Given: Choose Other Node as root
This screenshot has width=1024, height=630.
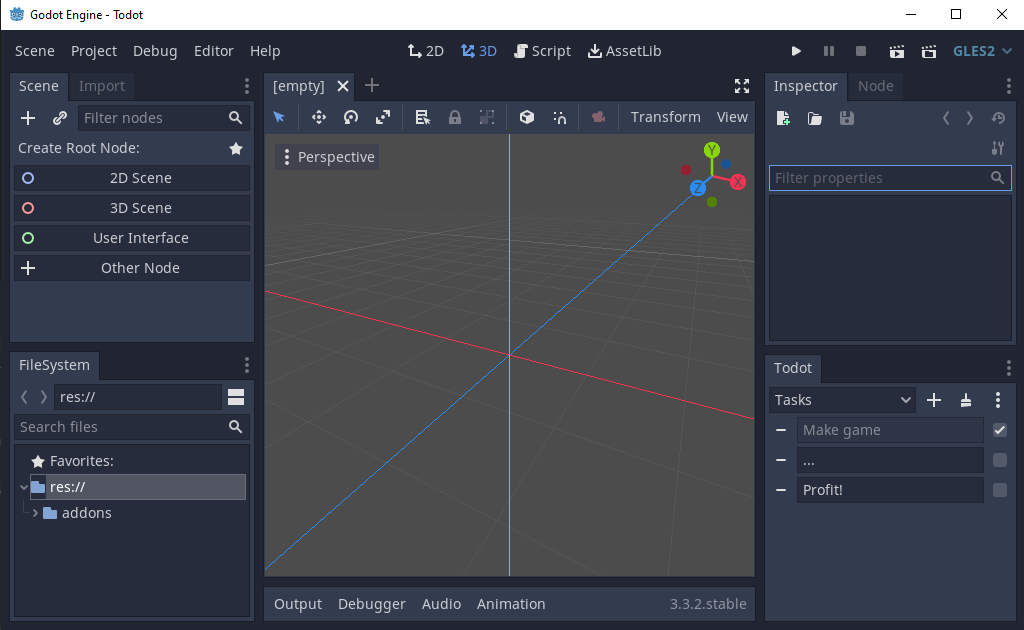Looking at the screenshot, I should click(x=132, y=268).
